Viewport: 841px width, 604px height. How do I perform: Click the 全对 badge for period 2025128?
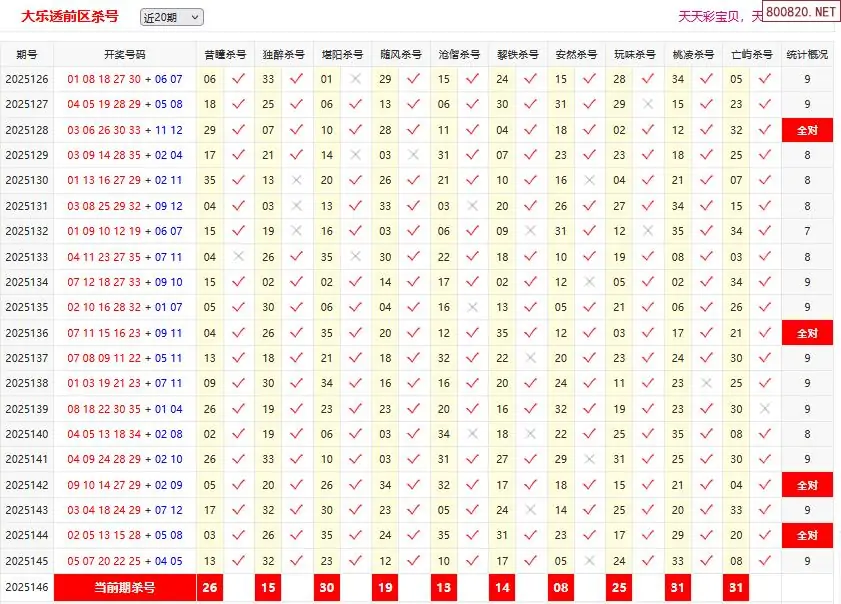(807, 130)
